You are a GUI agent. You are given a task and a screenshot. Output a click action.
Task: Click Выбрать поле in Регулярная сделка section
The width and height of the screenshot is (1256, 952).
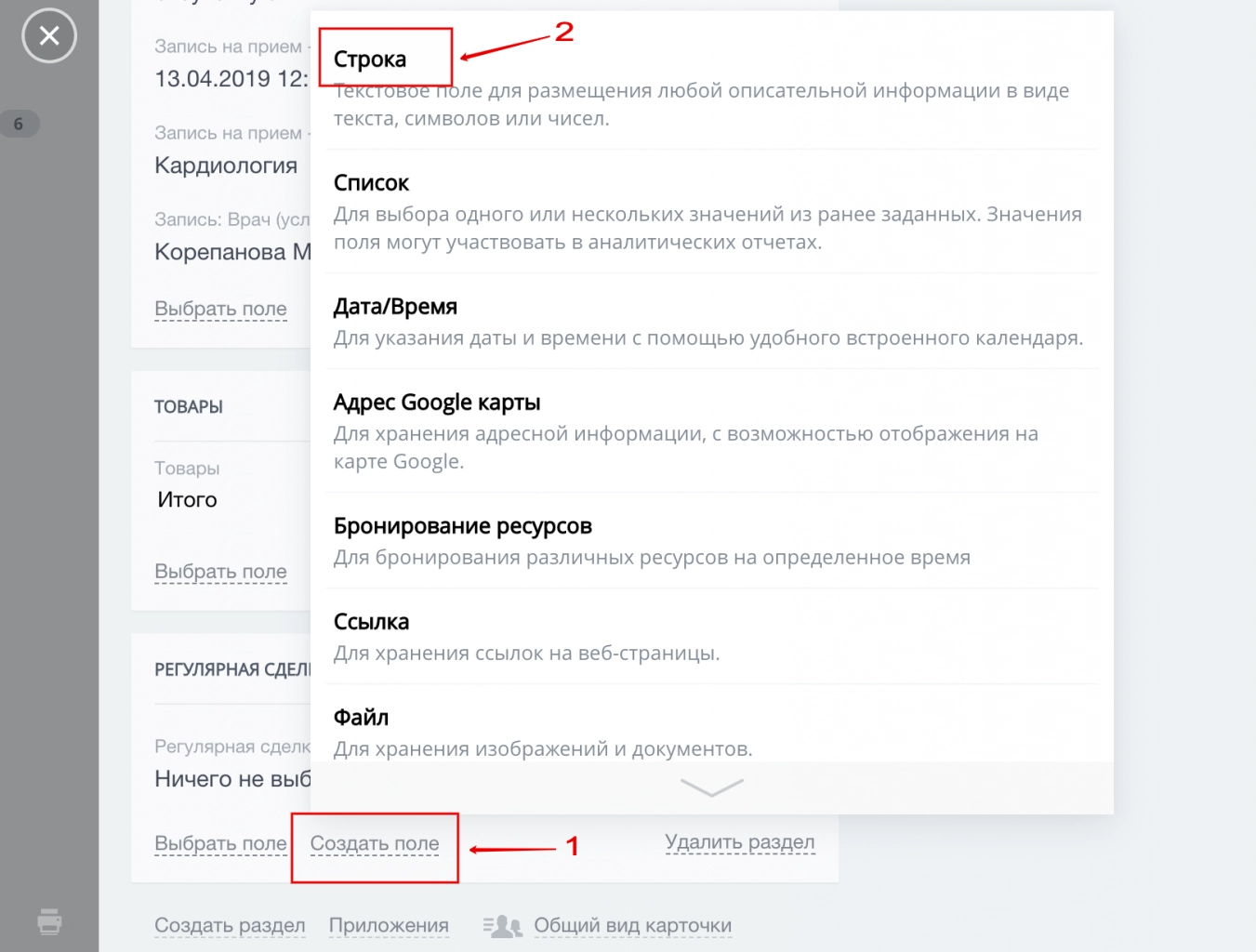pyautogui.click(x=220, y=843)
